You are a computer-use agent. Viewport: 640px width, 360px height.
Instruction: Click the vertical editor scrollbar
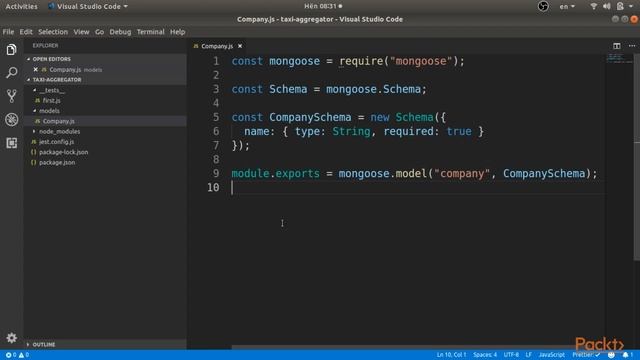tap(636, 157)
